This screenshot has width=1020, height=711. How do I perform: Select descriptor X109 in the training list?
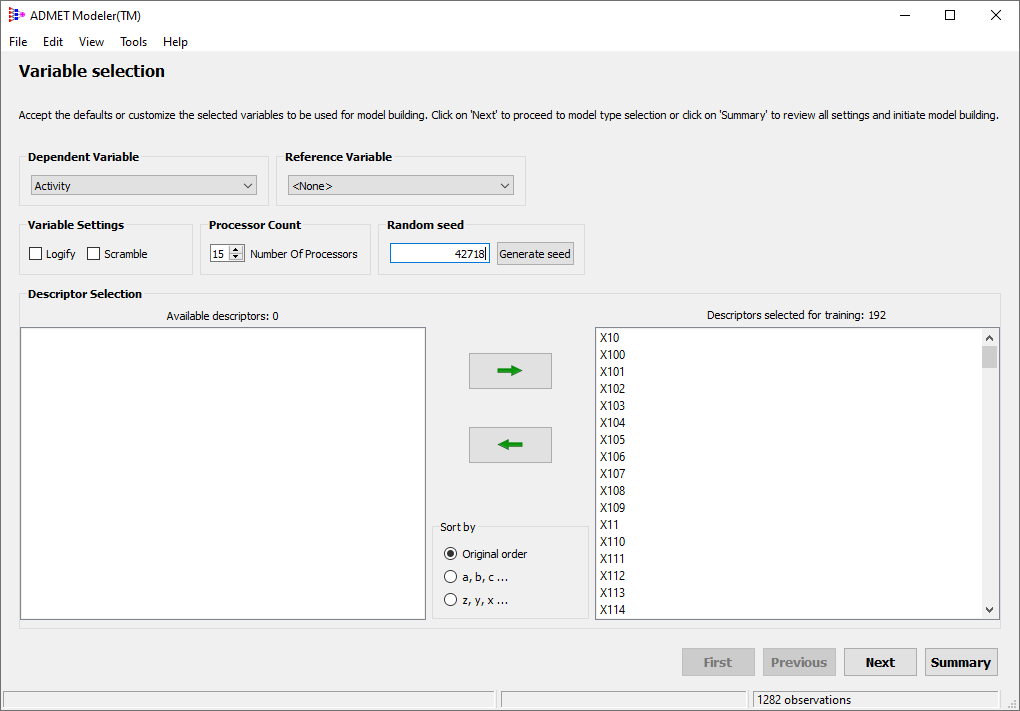[612, 507]
